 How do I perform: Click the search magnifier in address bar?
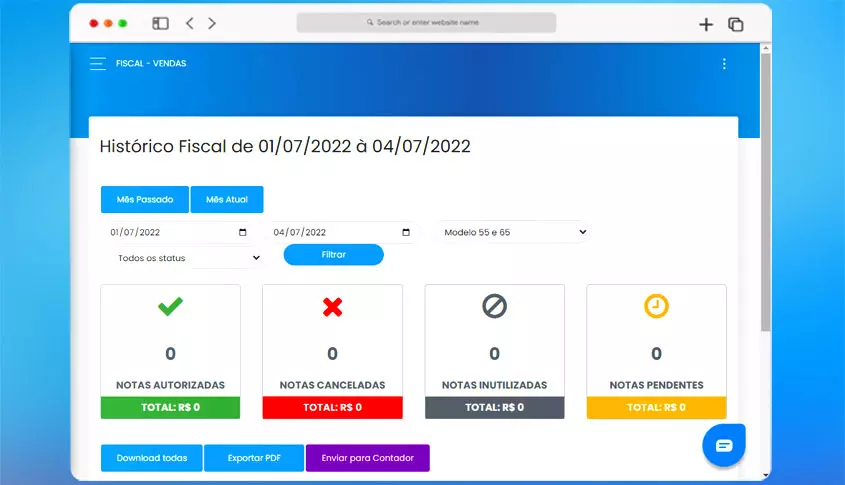click(x=370, y=23)
